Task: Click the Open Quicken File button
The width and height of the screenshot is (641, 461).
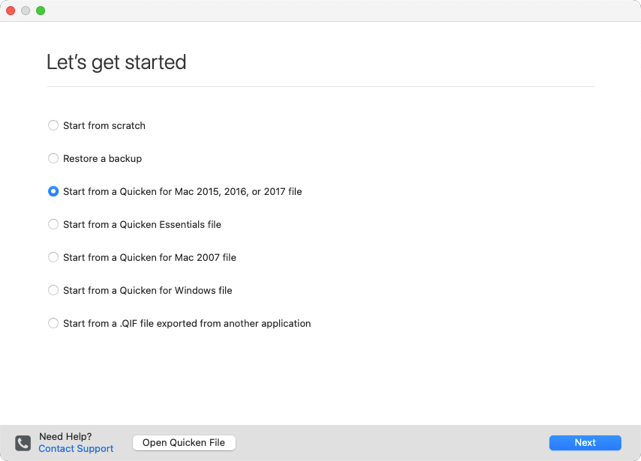Action: [184, 443]
